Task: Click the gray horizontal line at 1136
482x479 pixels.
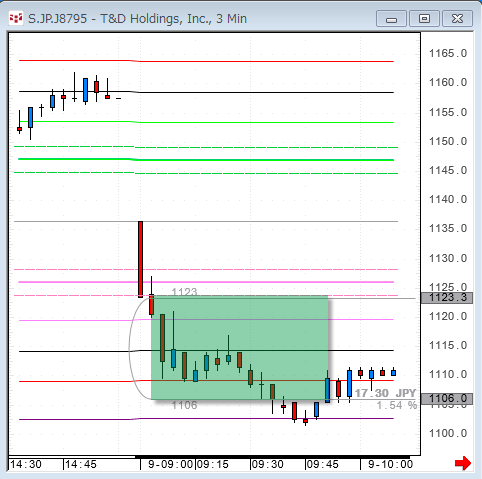Action: (x=206, y=221)
